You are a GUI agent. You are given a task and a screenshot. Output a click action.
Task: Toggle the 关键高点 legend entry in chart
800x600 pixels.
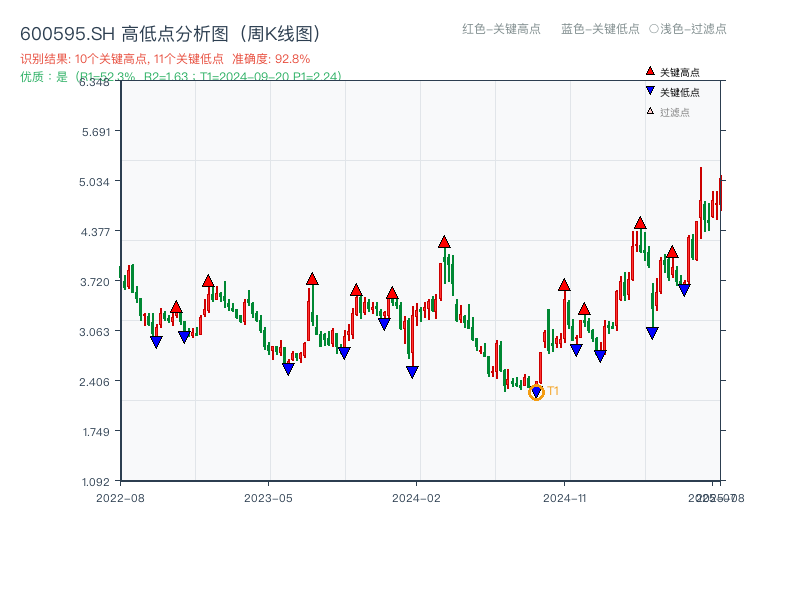(672, 72)
